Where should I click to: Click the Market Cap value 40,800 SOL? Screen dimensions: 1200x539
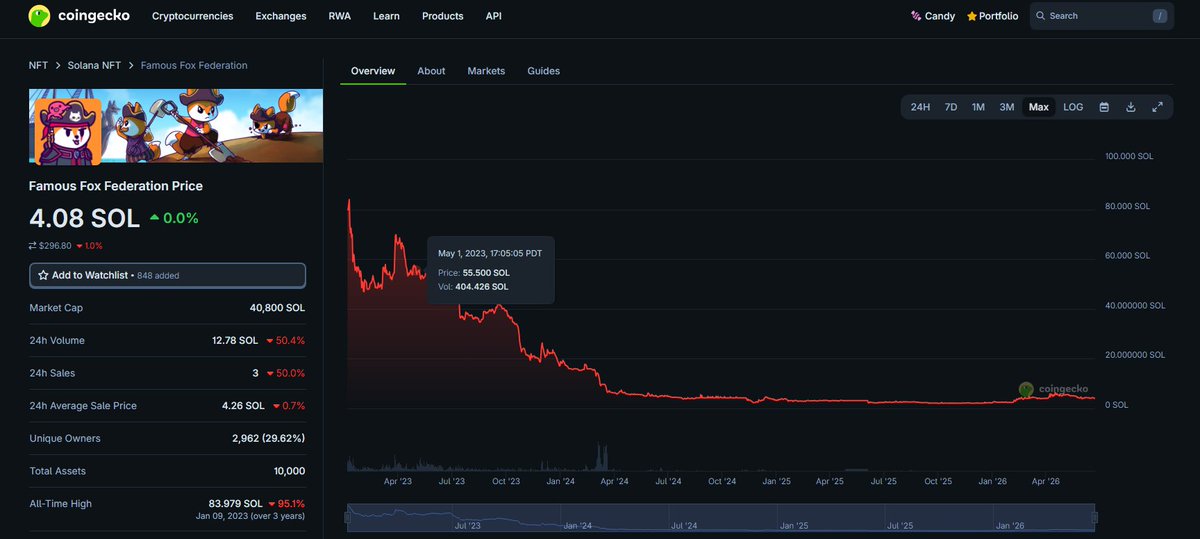tap(277, 308)
